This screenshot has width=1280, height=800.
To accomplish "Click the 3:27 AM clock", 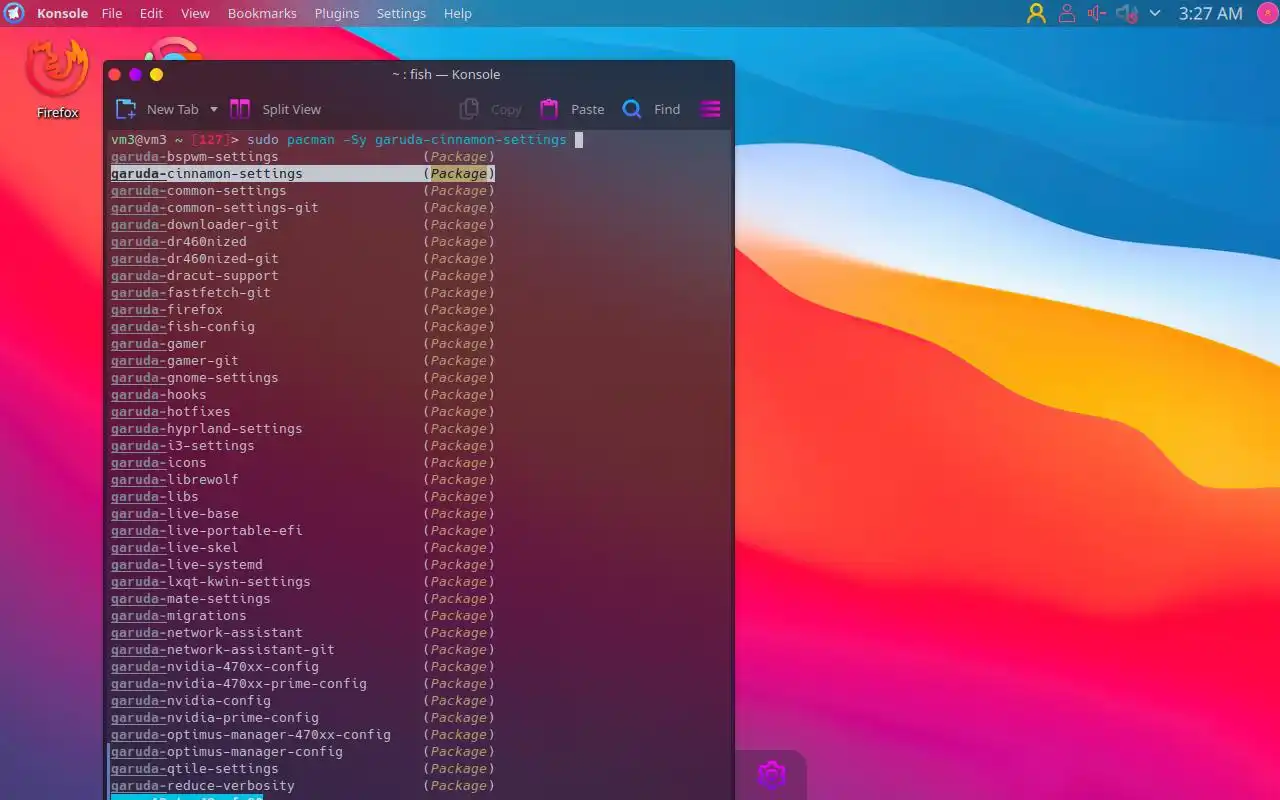I will click(x=1210, y=13).
